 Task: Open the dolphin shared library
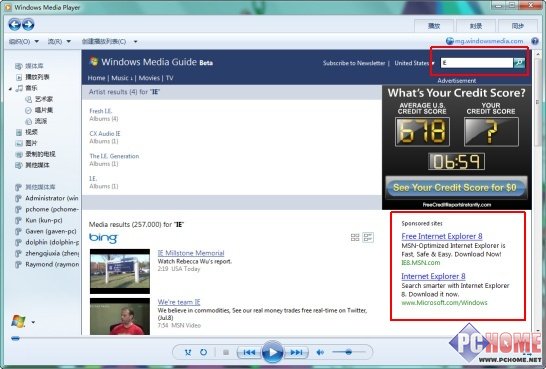52,242
